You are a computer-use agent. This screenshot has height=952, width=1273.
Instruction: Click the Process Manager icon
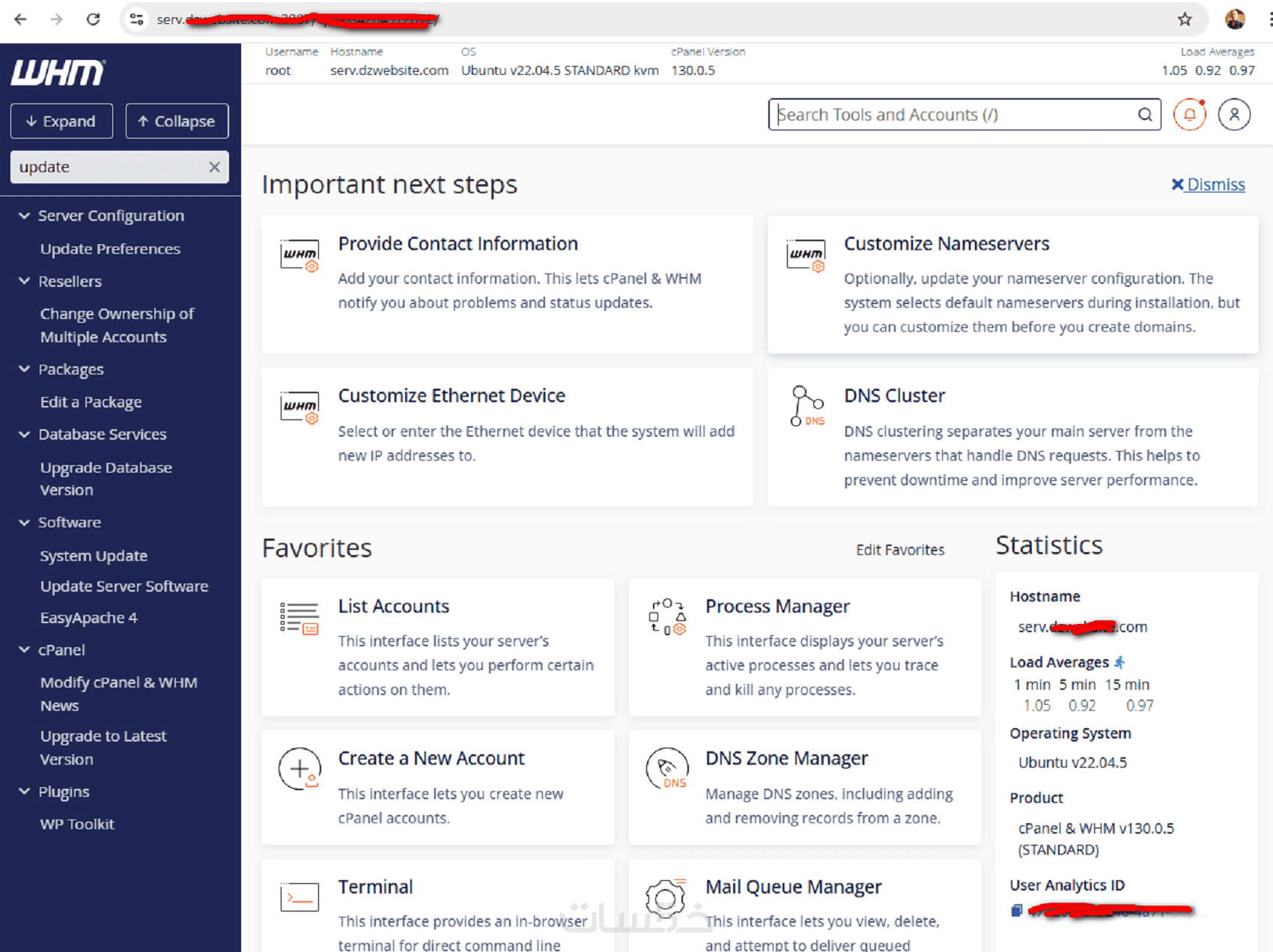pyautogui.click(x=666, y=617)
